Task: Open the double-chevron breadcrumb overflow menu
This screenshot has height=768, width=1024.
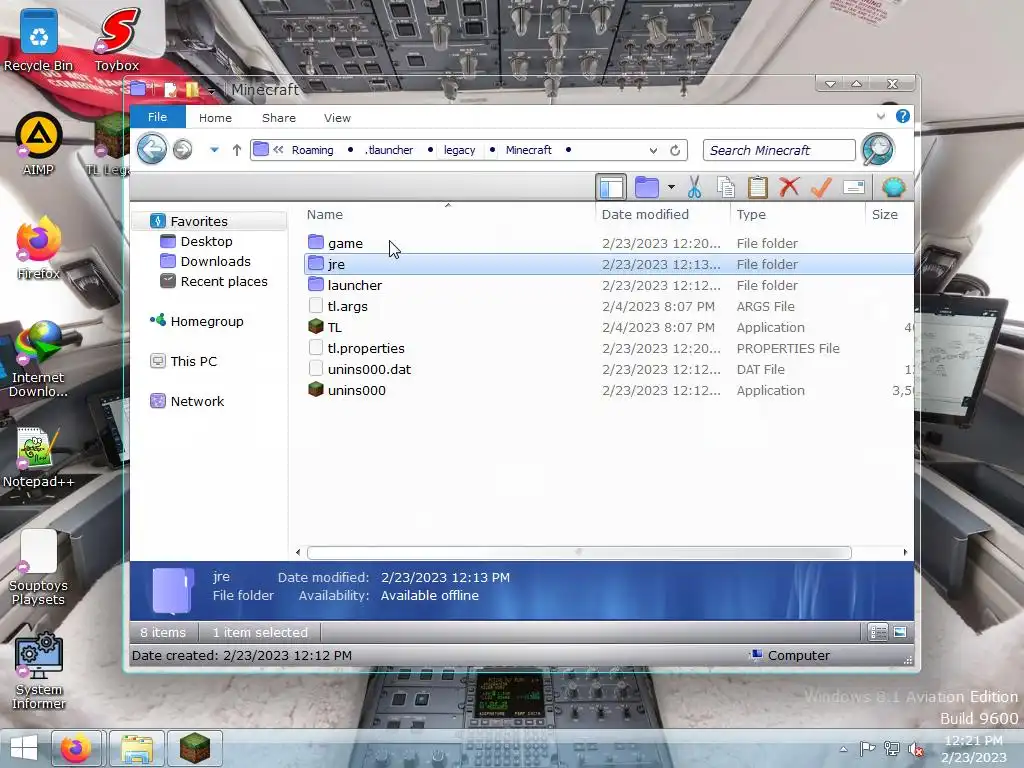Action: (x=278, y=150)
